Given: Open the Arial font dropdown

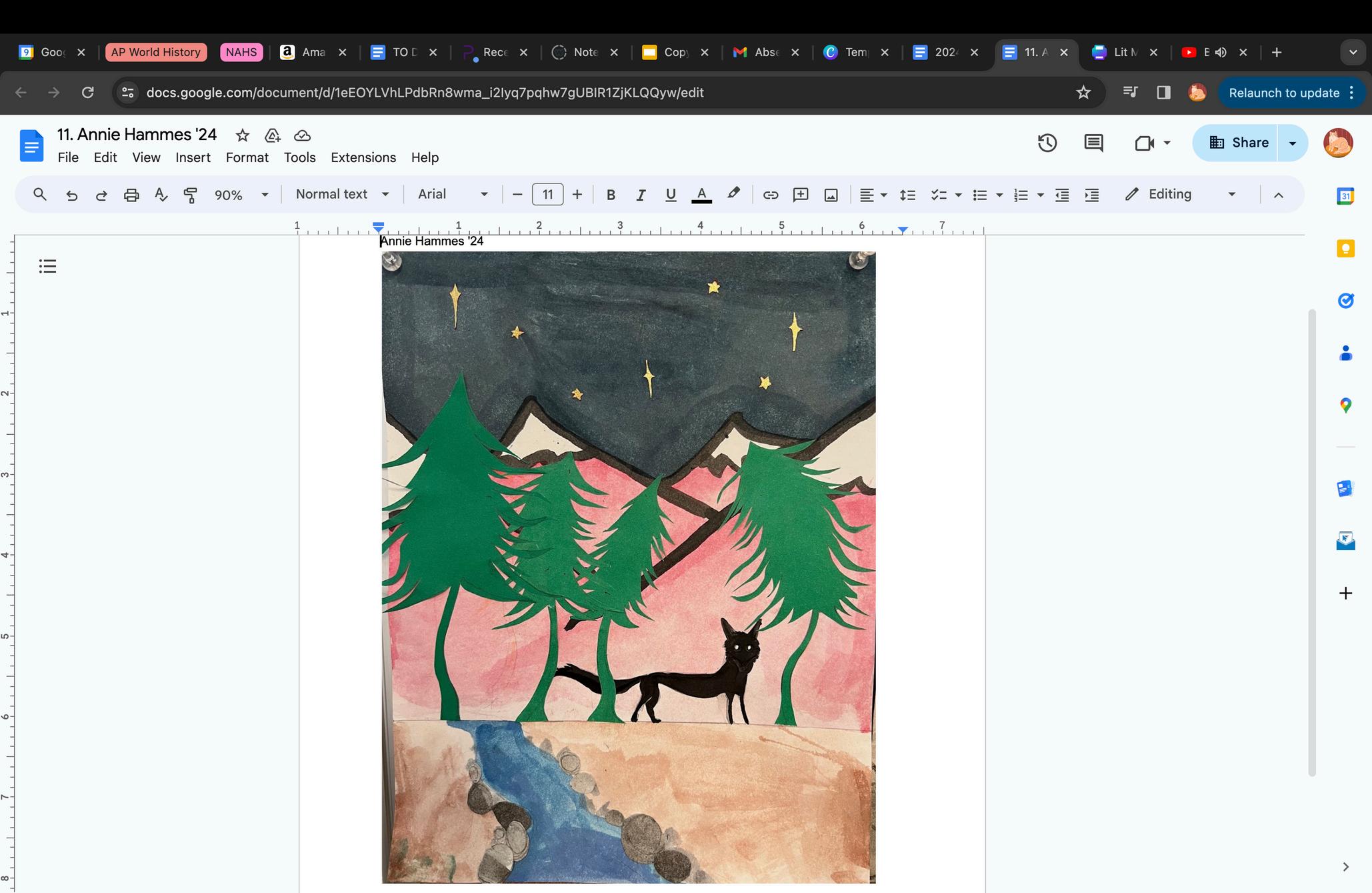Looking at the screenshot, I should click(x=453, y=194).
